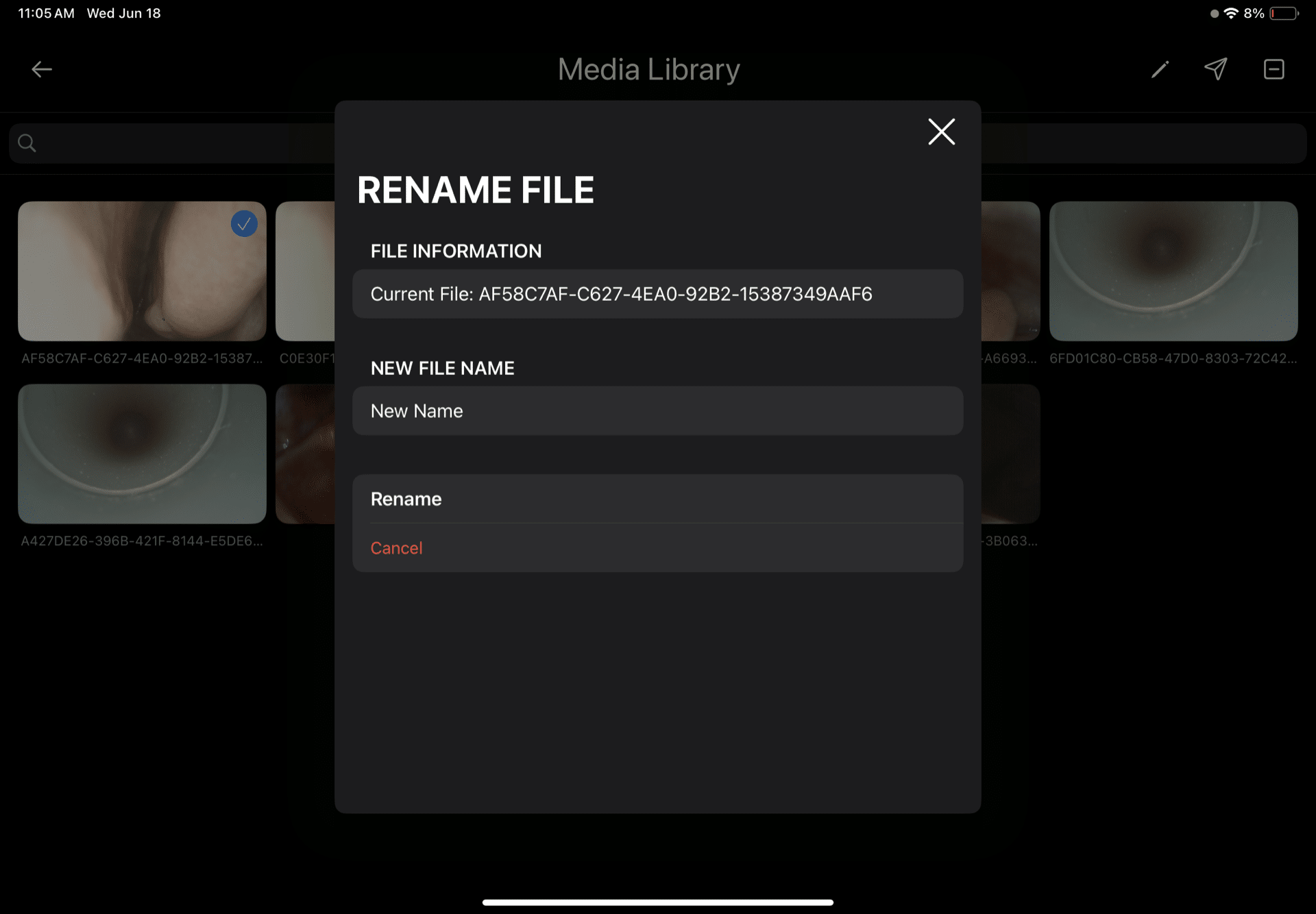Tap the square minus deselect icon
Image resolution: width=1316 pixels, height=914 pixels.
[x=1274, y=69]
